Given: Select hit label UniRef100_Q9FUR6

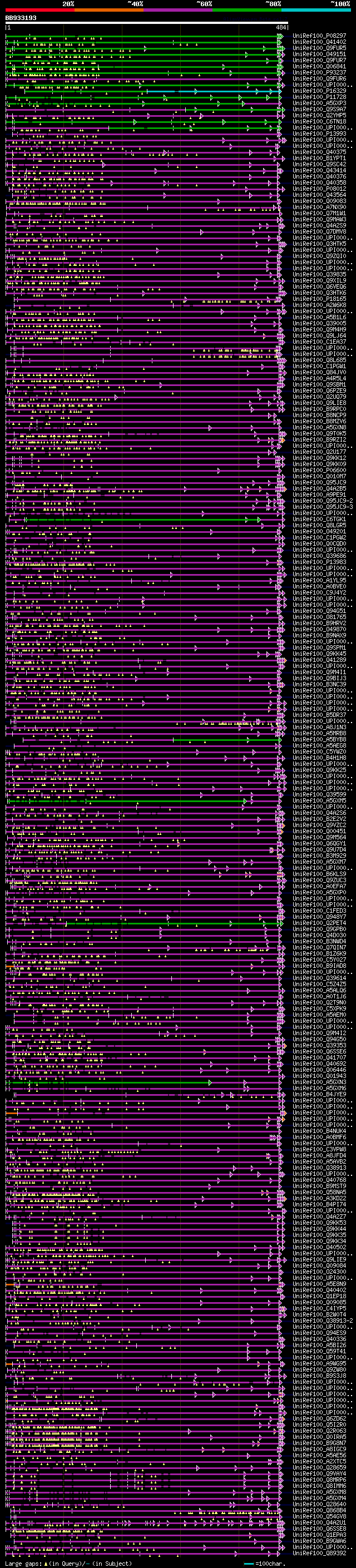Looking at the screenshot, I should [x=319, y=78].
